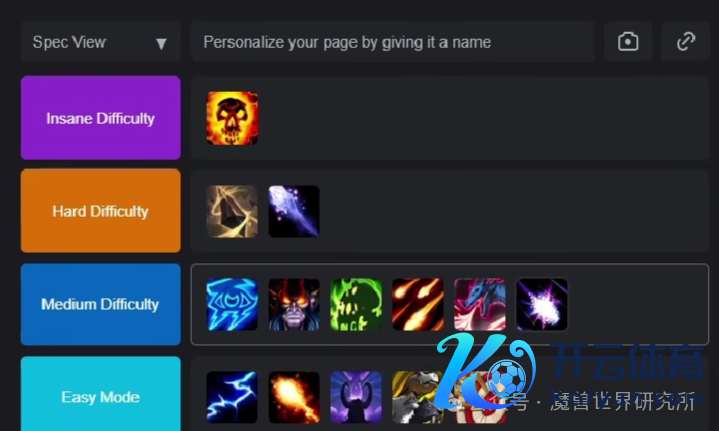Select the hooded figure icon in Hard tier
The width and height of the screenshot is (719, 431).
232,211
